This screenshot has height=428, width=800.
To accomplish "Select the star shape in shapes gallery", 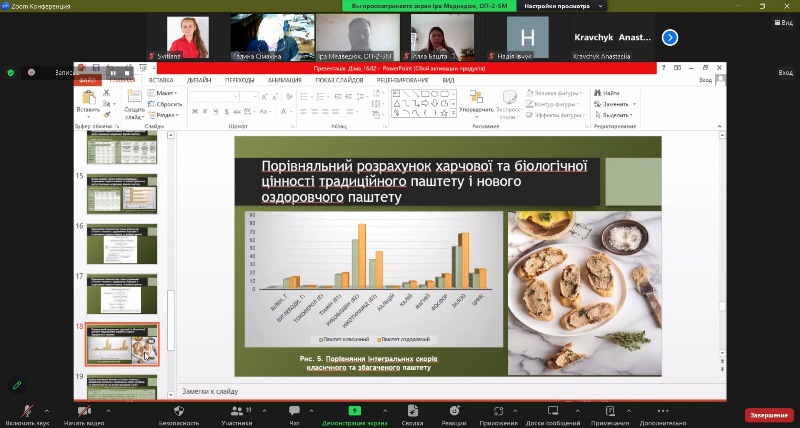I will pos(444,113).
